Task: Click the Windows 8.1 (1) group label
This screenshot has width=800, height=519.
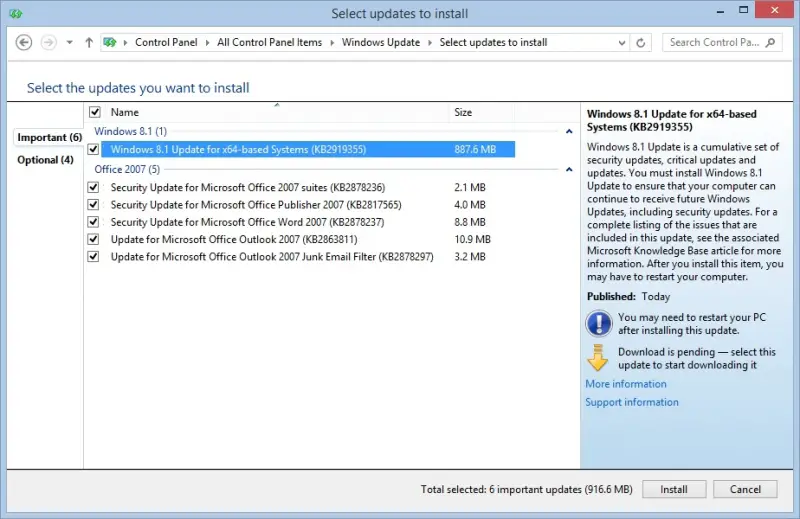Action: (x=131, y=131)
